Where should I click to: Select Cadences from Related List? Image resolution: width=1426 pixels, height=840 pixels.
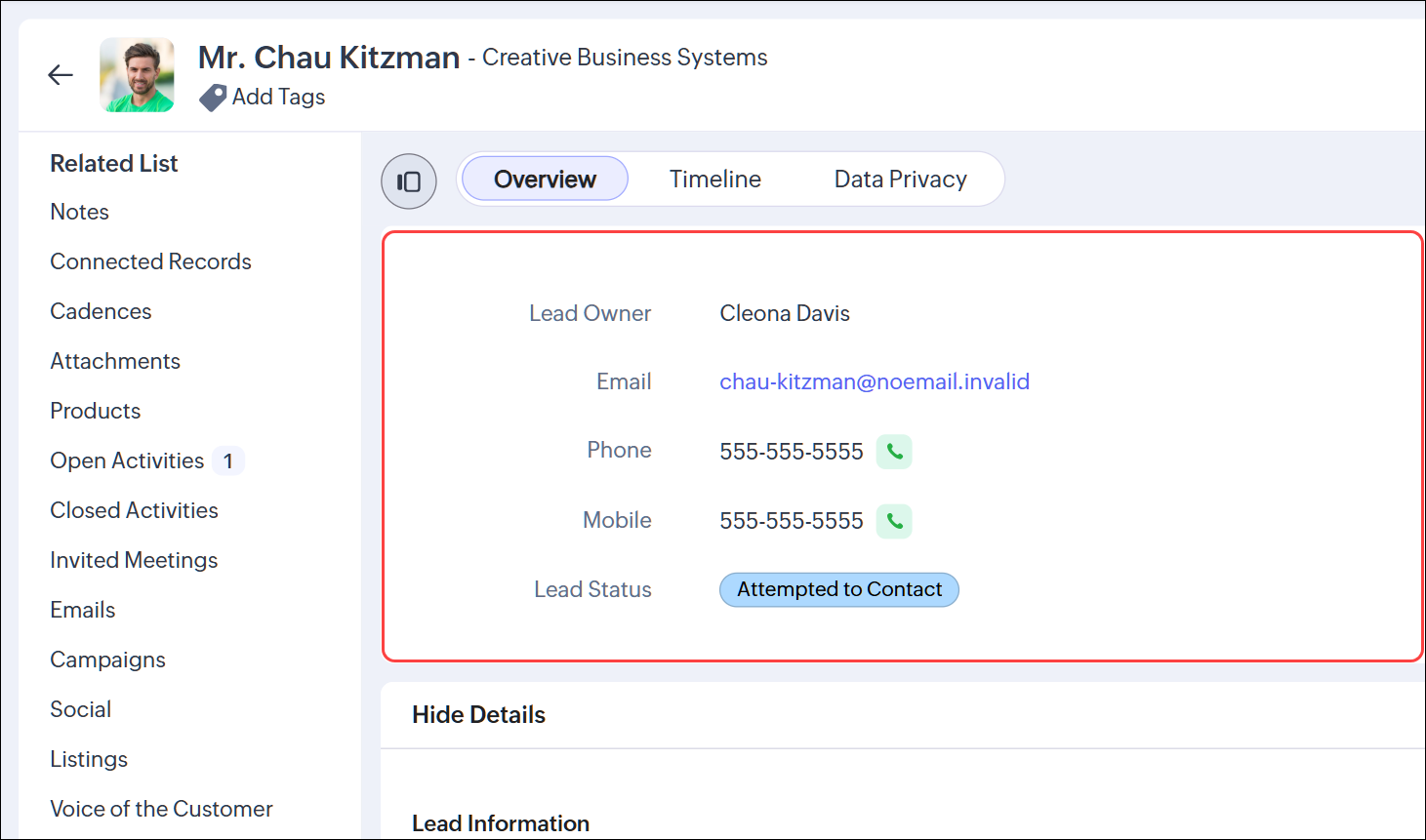[x=101, y=311]
